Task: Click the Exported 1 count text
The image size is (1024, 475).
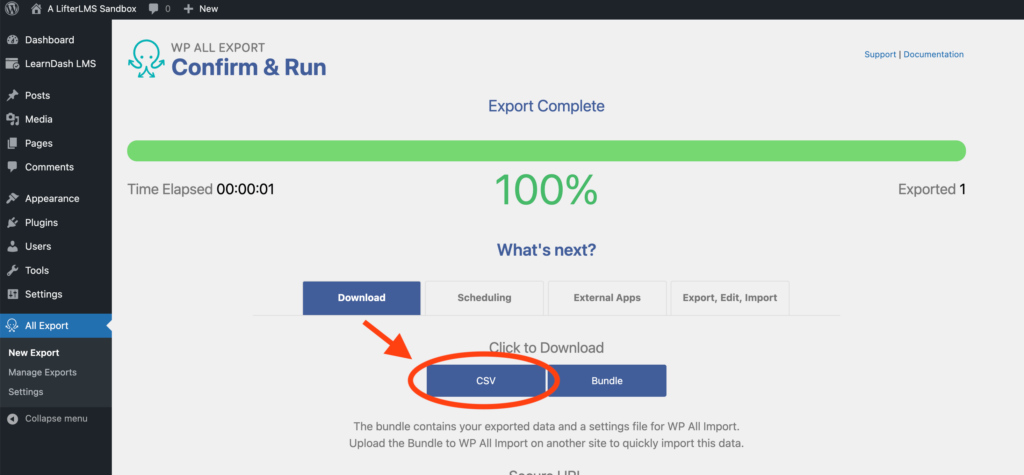Action: pyautogui.click(x=932, y=189)
